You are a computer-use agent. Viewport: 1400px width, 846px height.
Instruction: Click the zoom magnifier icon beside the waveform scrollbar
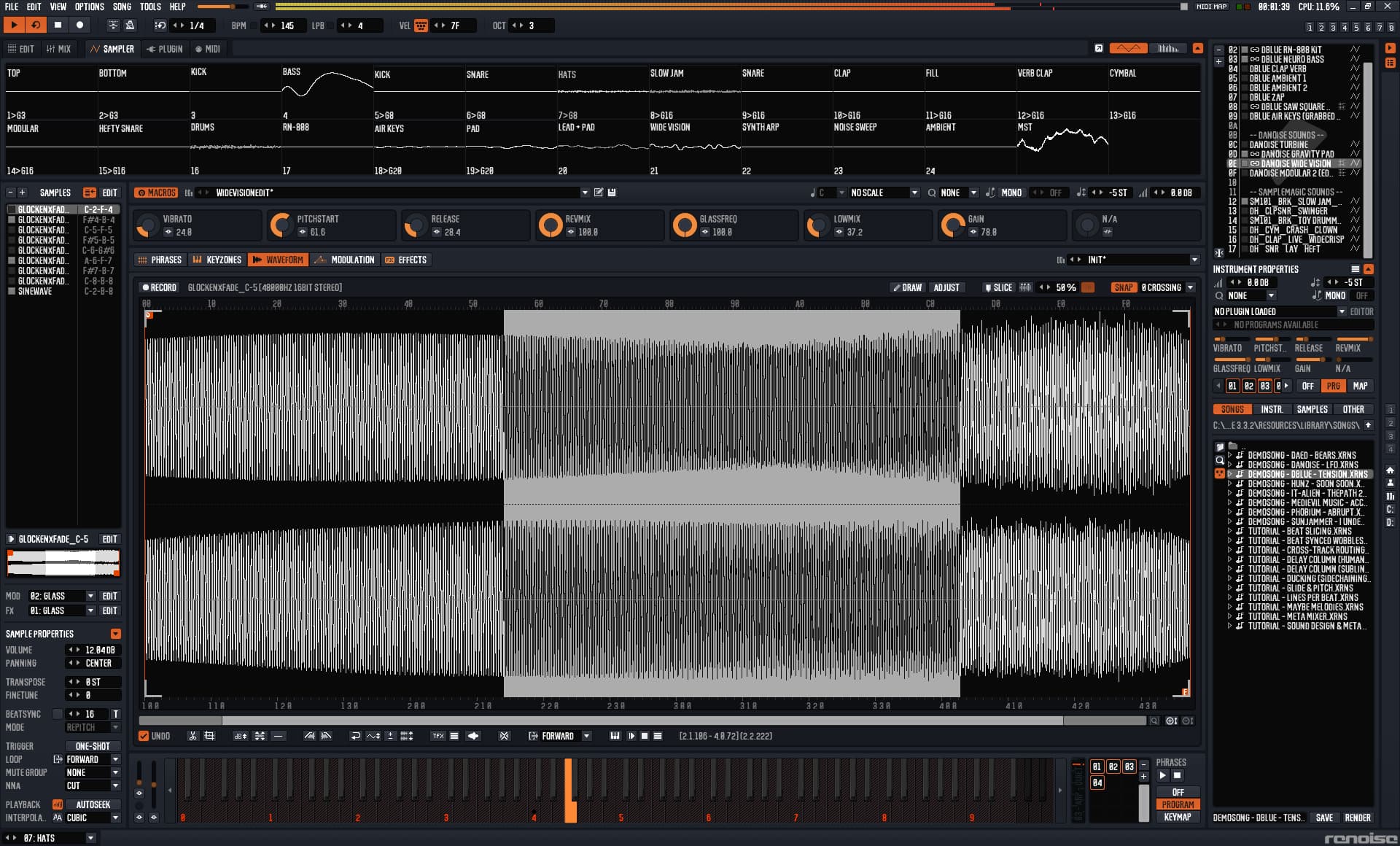[x=1154, y=721]
